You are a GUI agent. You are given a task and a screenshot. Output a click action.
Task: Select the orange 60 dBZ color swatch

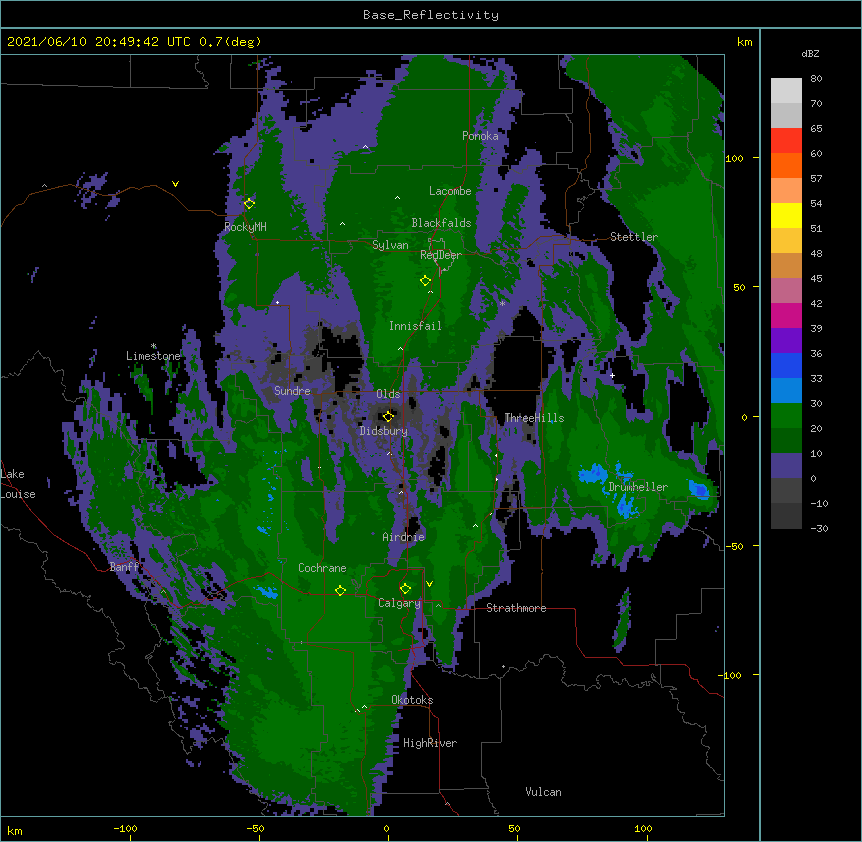tap(786, 165)
